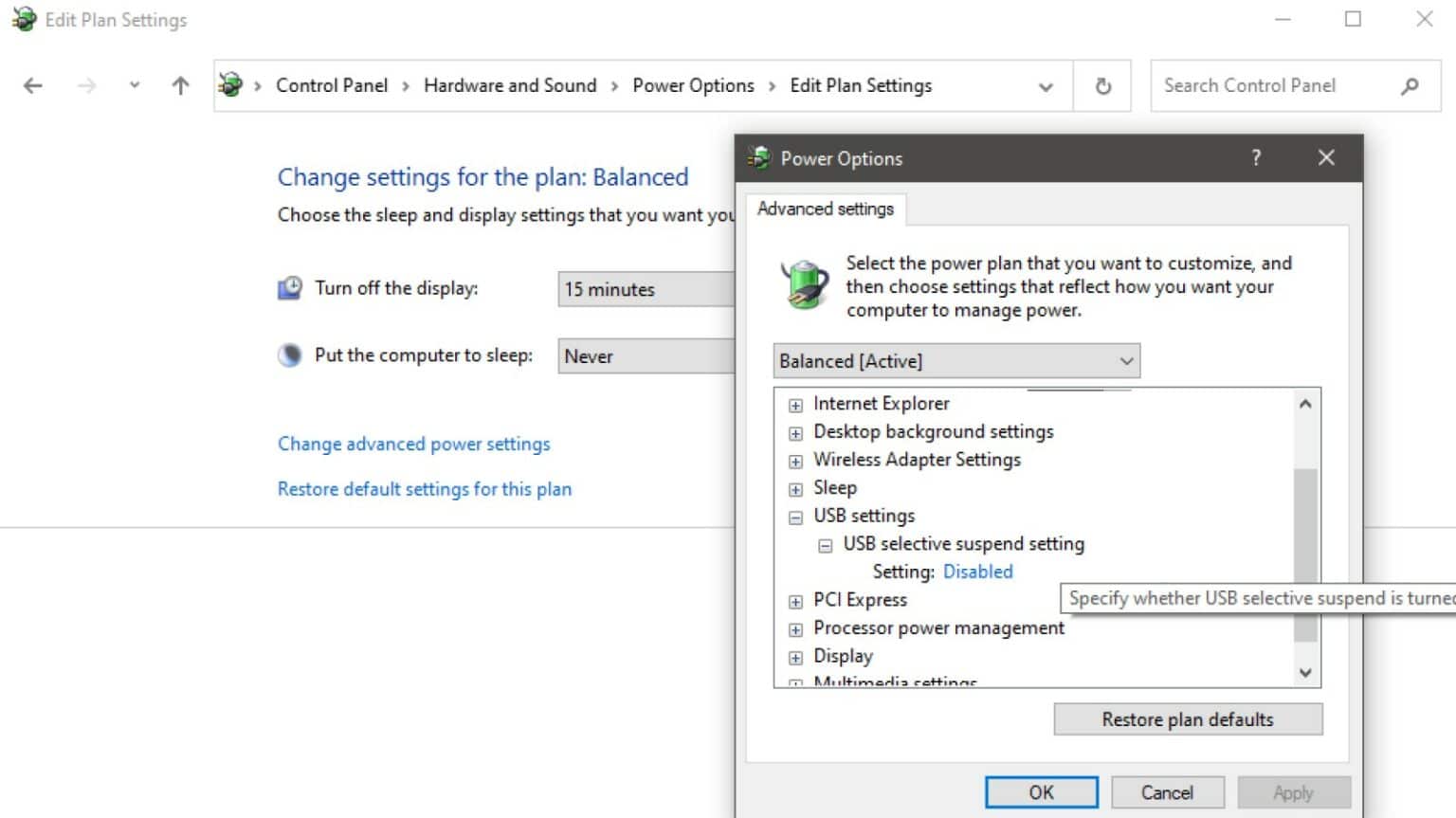
Task: Expand the Processor power management section
Action: click(794, 628)
